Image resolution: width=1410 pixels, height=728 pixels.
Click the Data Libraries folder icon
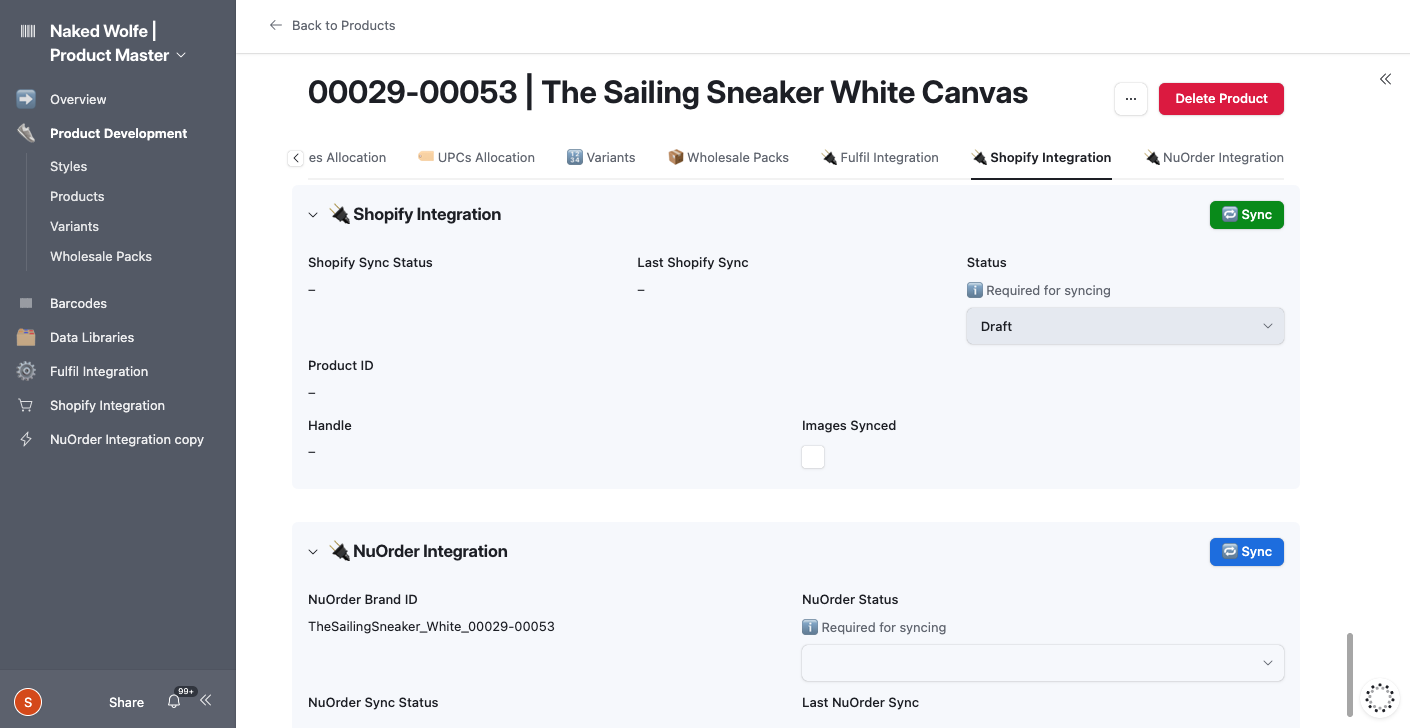pyautogui.click(x=26, y=337)
